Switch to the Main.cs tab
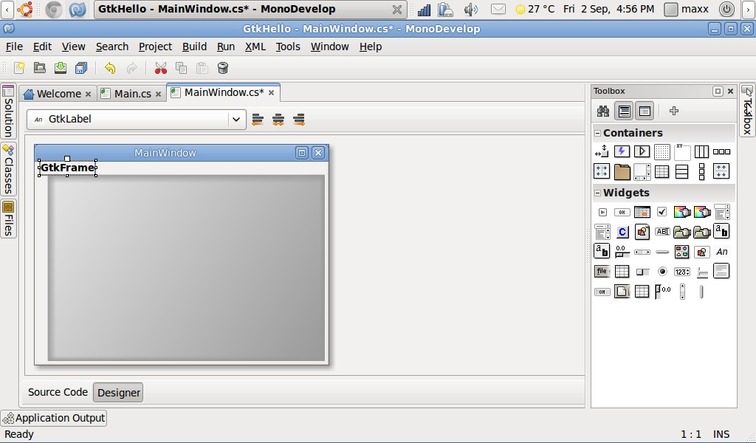Image resolution: width=756 pixels, height=443 pixels. pyautogui.click(x=132, y=94)
